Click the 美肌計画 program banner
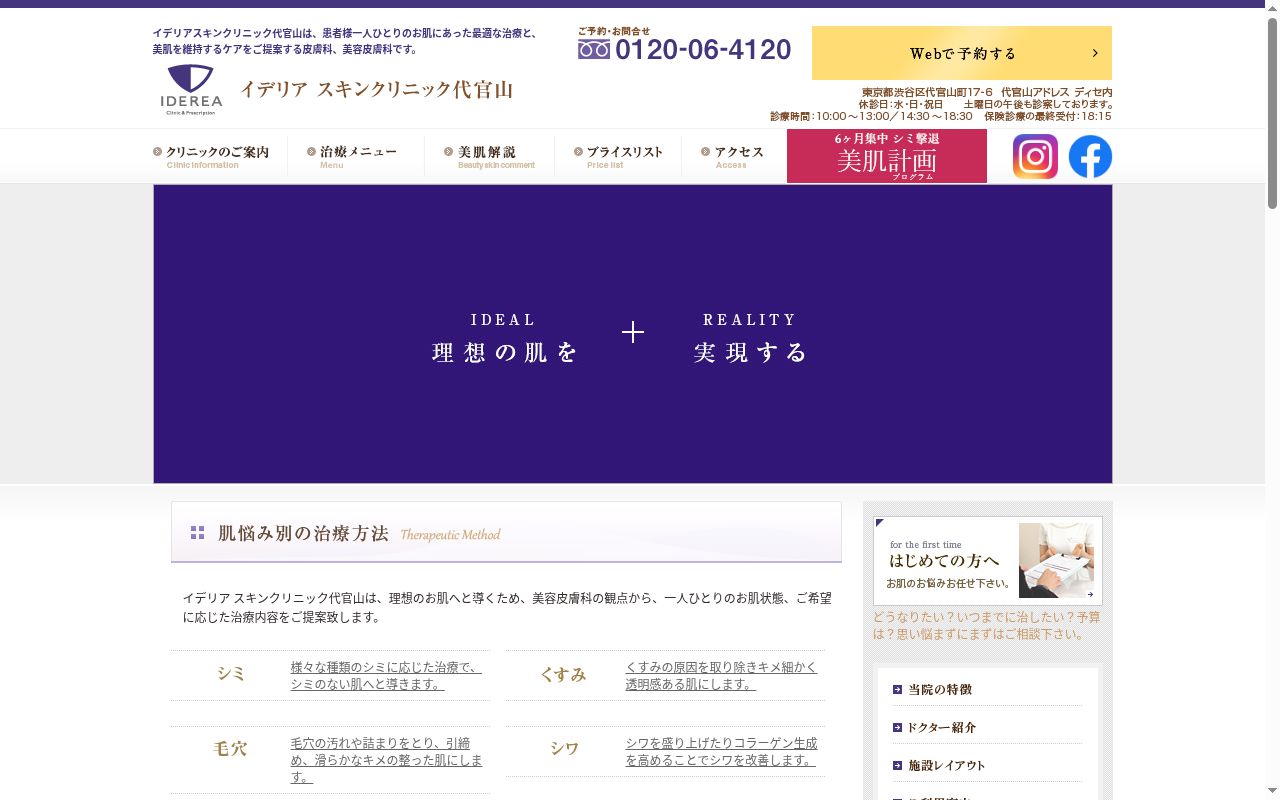Image resolution: width=1280 pixels, height=800 pixels. pyautogui.click(x=887, y=156)
